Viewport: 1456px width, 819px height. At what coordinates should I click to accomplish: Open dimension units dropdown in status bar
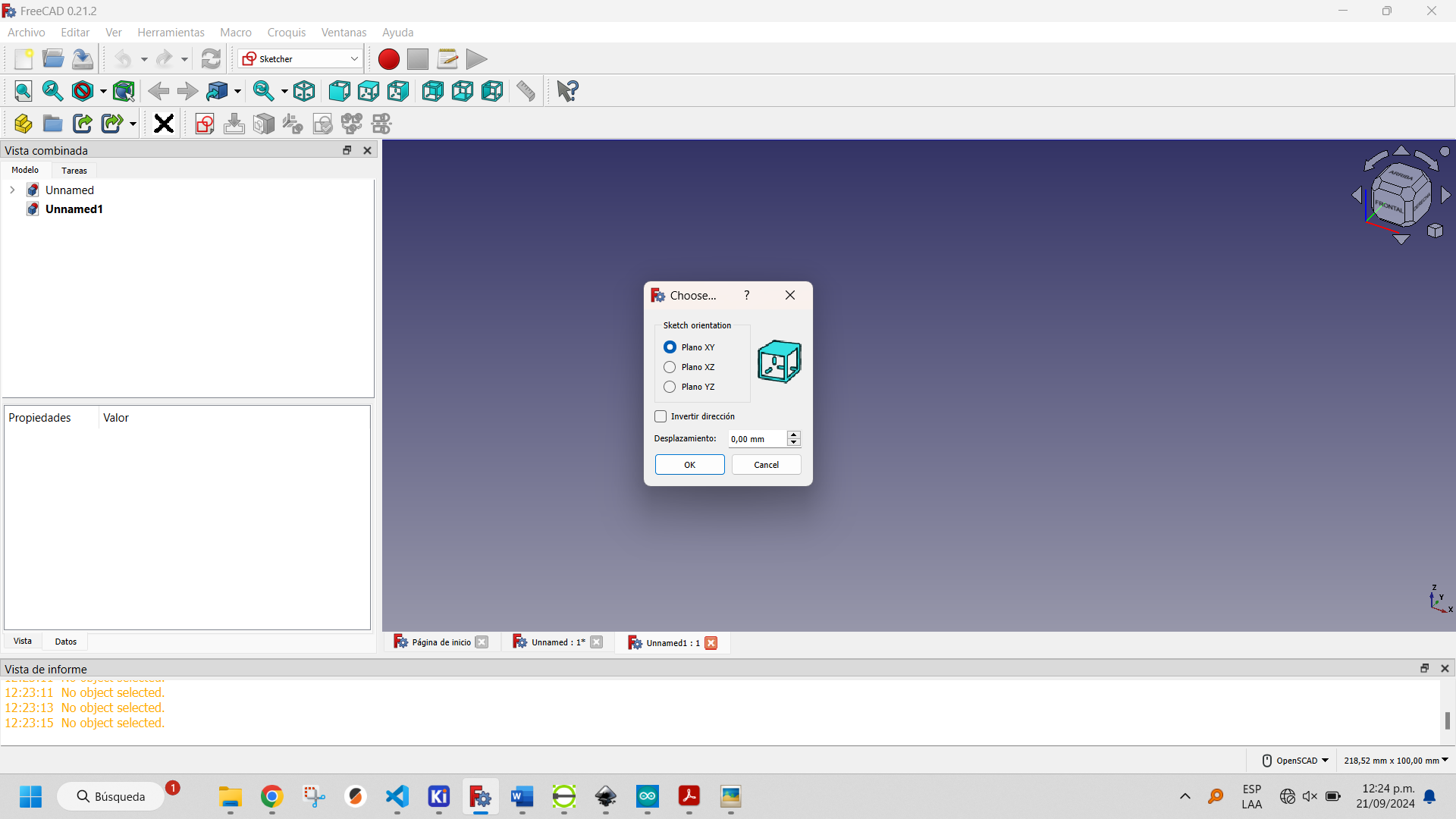coord(1396,761)
